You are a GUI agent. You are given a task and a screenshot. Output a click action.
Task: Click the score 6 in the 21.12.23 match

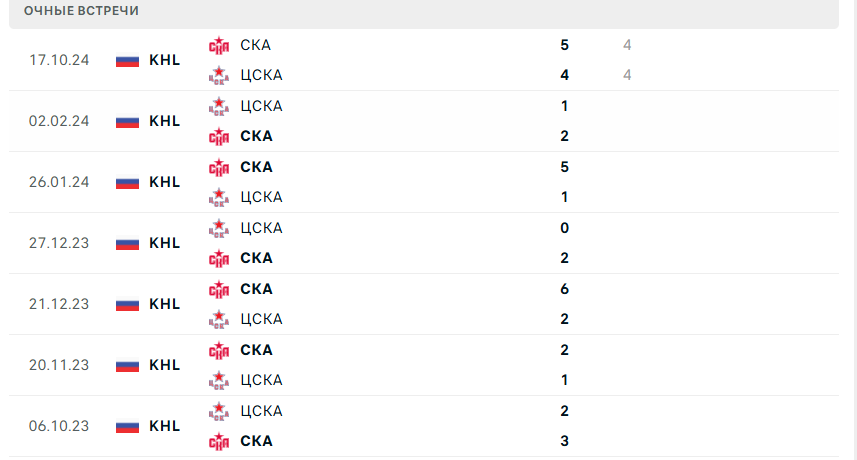pos(565,289)
